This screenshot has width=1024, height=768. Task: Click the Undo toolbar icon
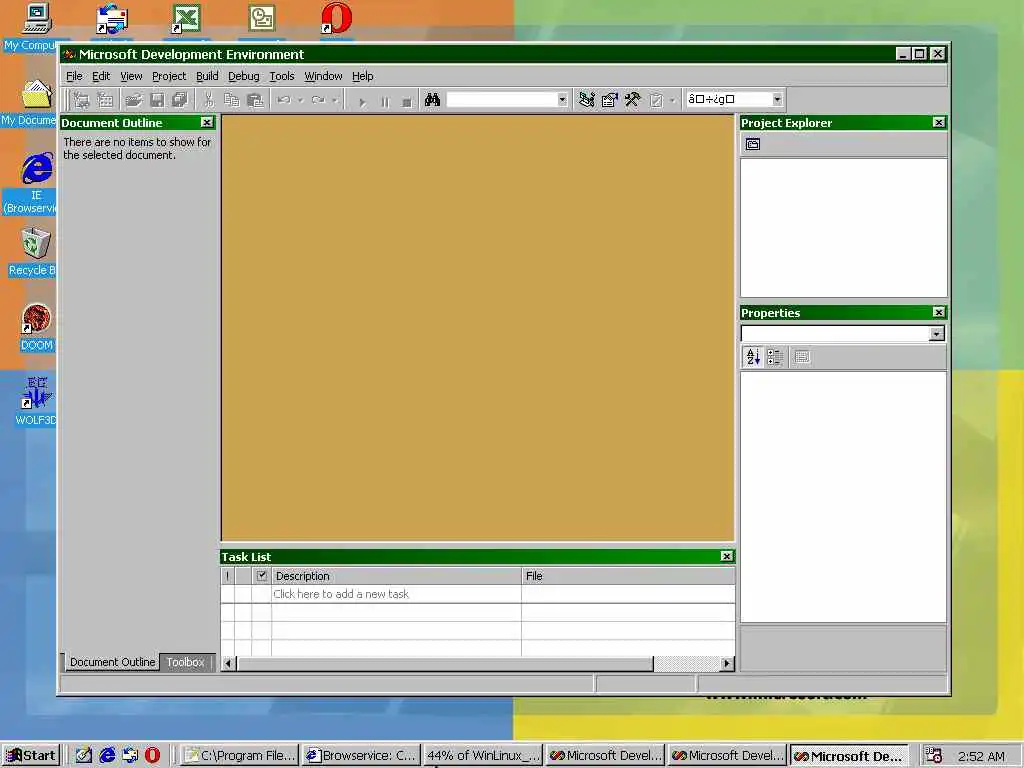pyautogui.click(x=284, y=100)
